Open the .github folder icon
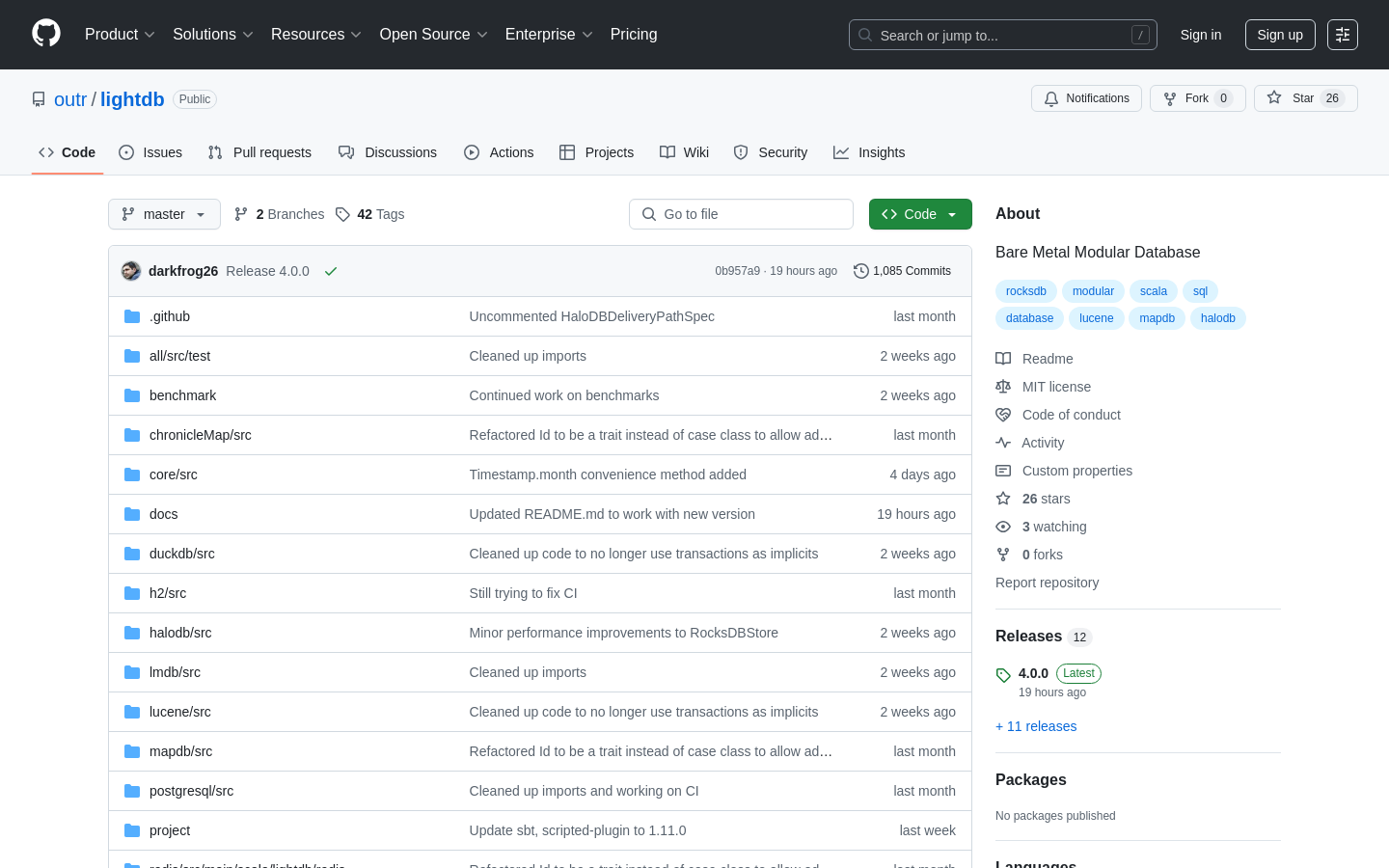This screenshot has height=868, width=1389. coord(132,316)
